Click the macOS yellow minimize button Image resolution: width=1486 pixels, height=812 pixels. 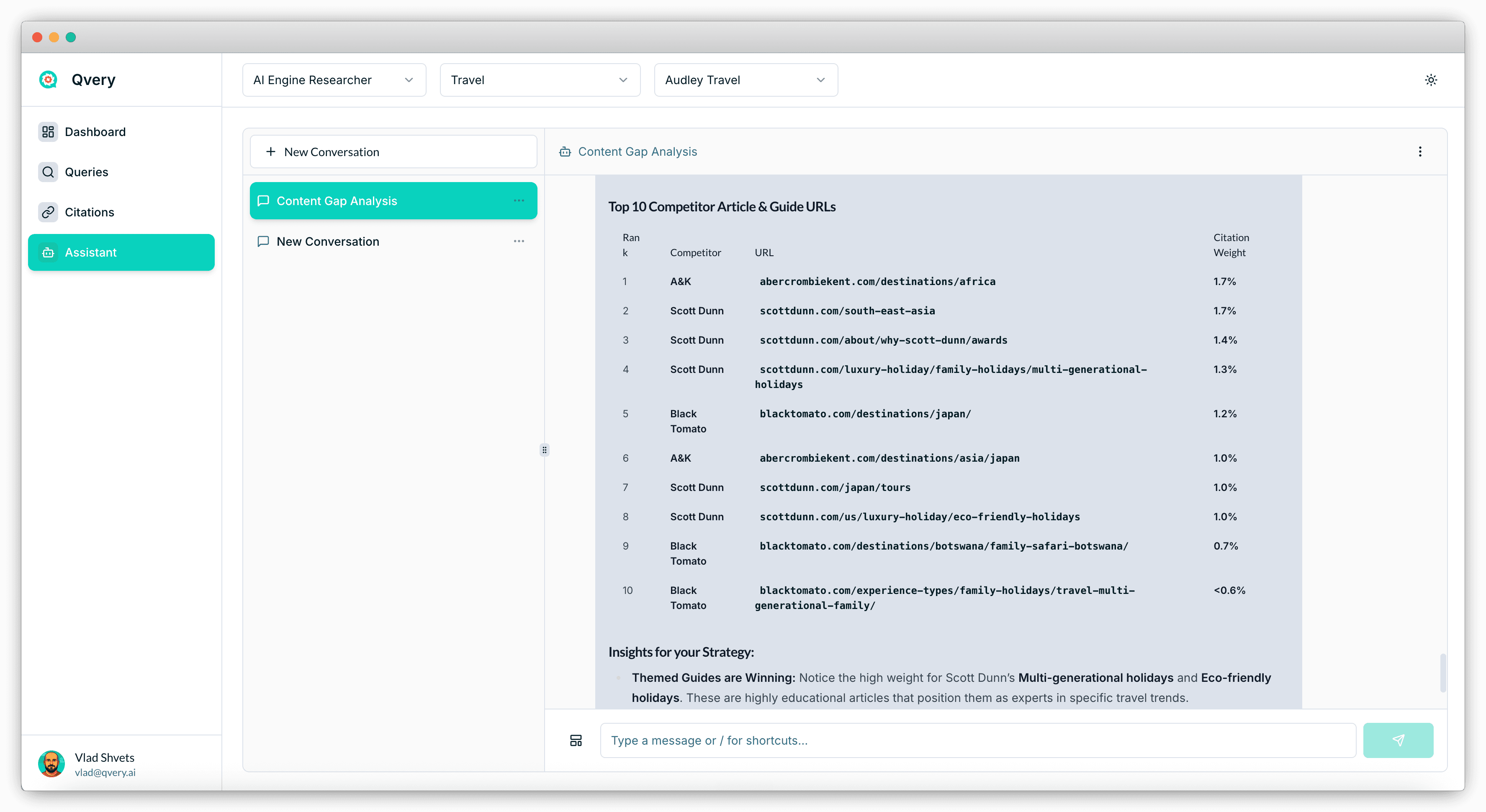click(54, 38)
